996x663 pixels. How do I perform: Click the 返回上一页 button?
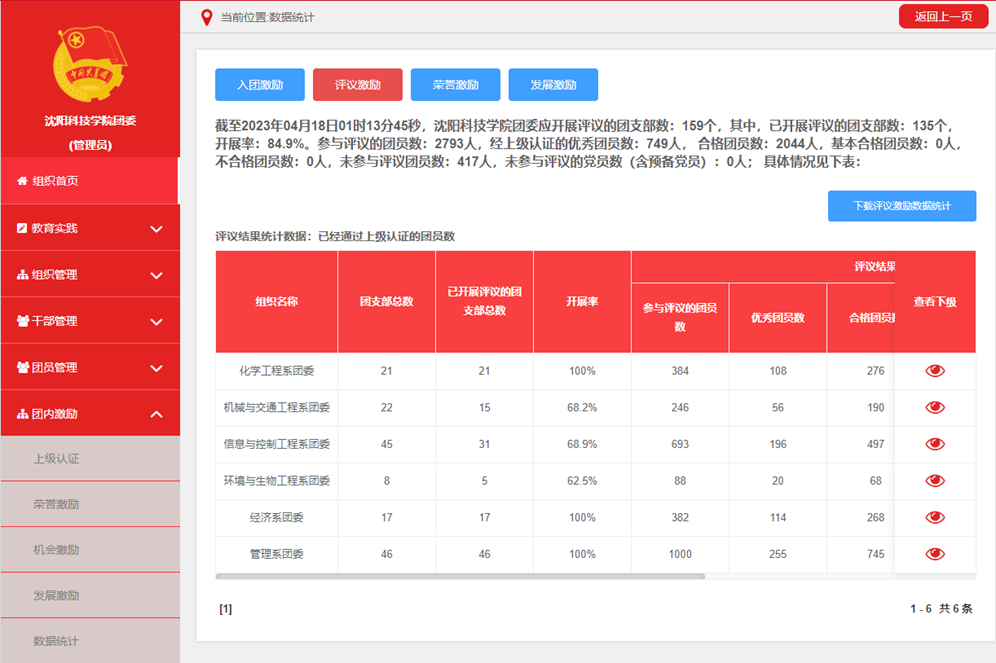935,17
